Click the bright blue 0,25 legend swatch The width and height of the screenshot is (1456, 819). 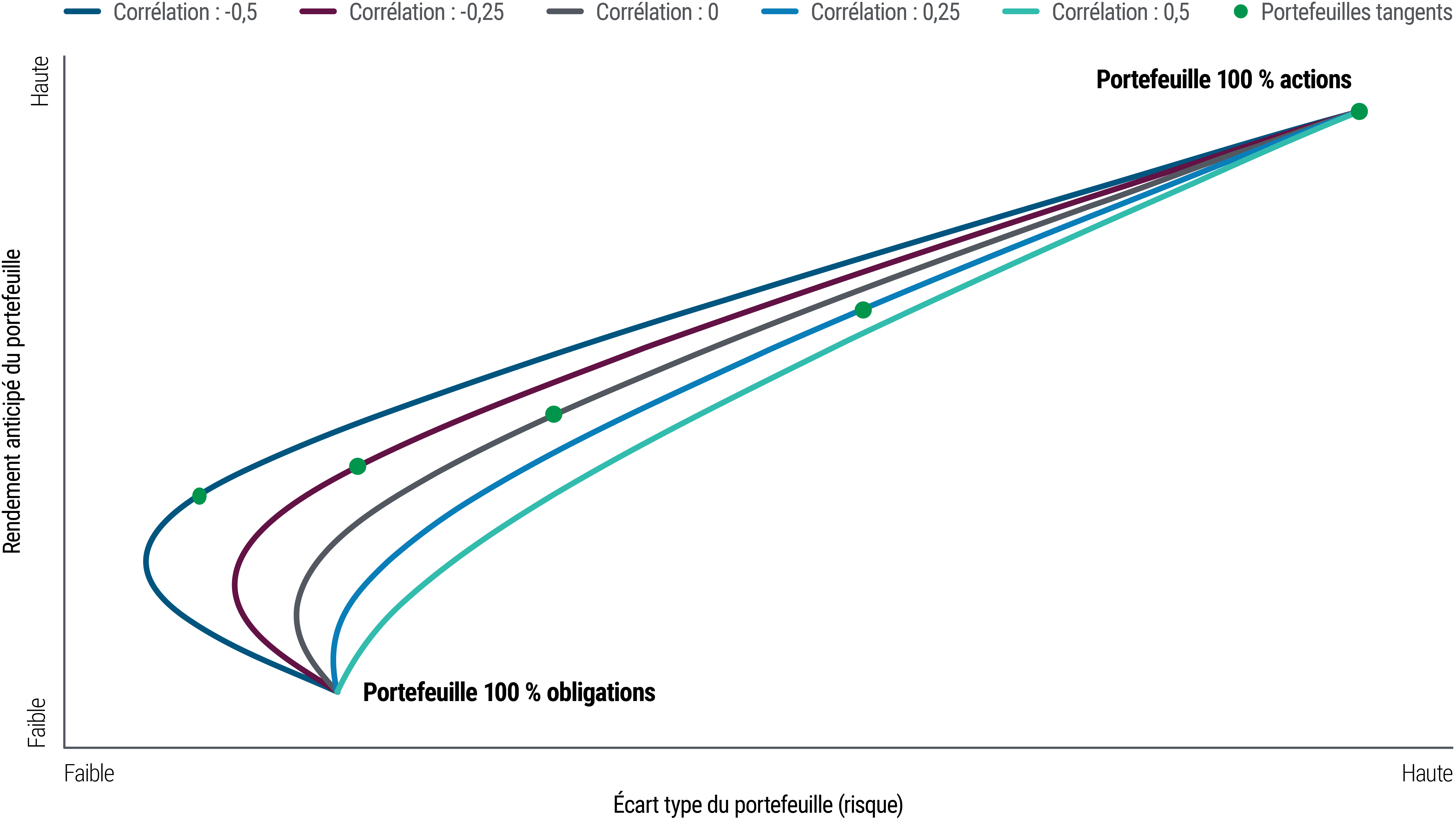[x=780, y=12]
